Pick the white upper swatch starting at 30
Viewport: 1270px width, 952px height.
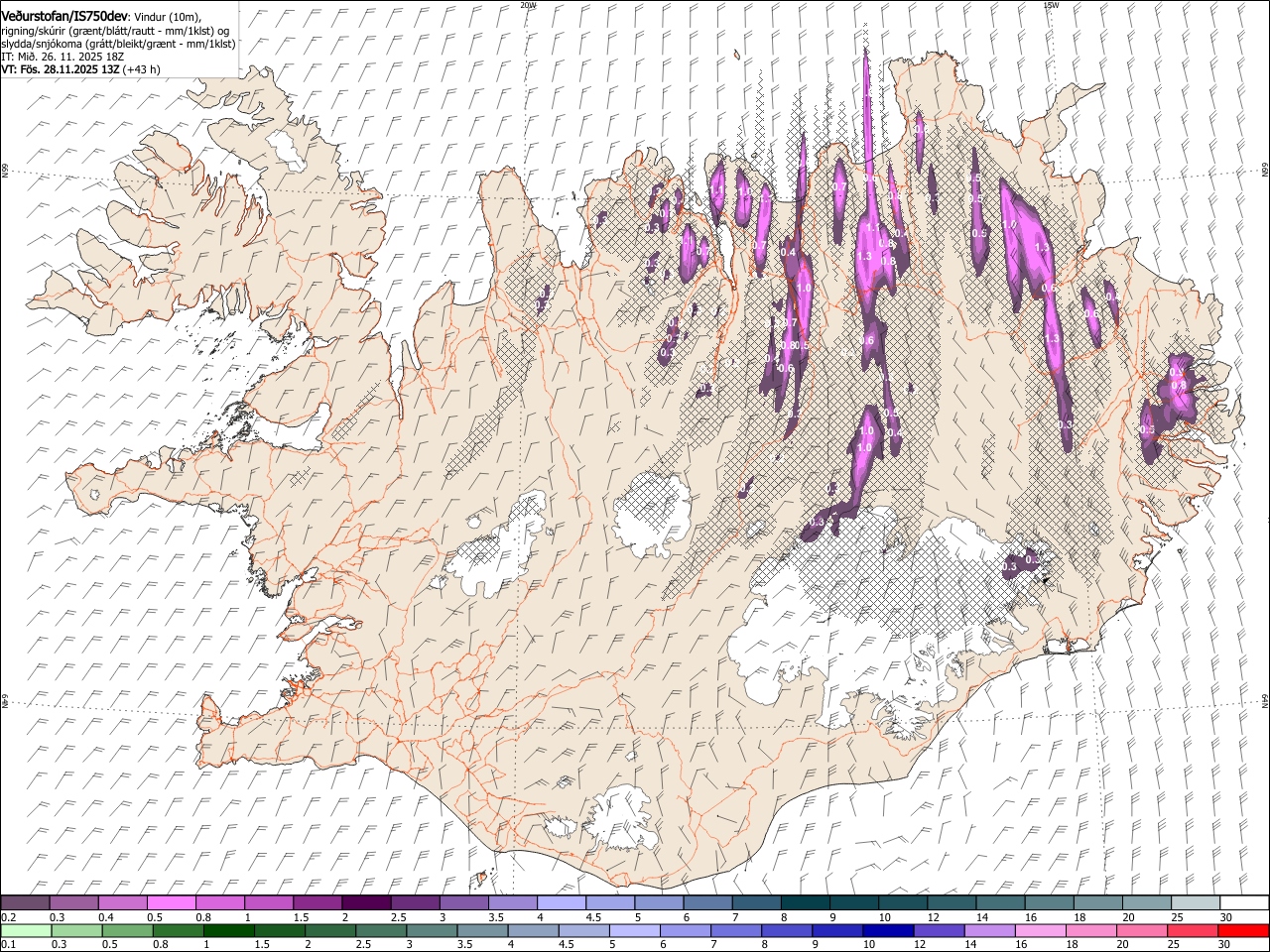point(1244,902)
